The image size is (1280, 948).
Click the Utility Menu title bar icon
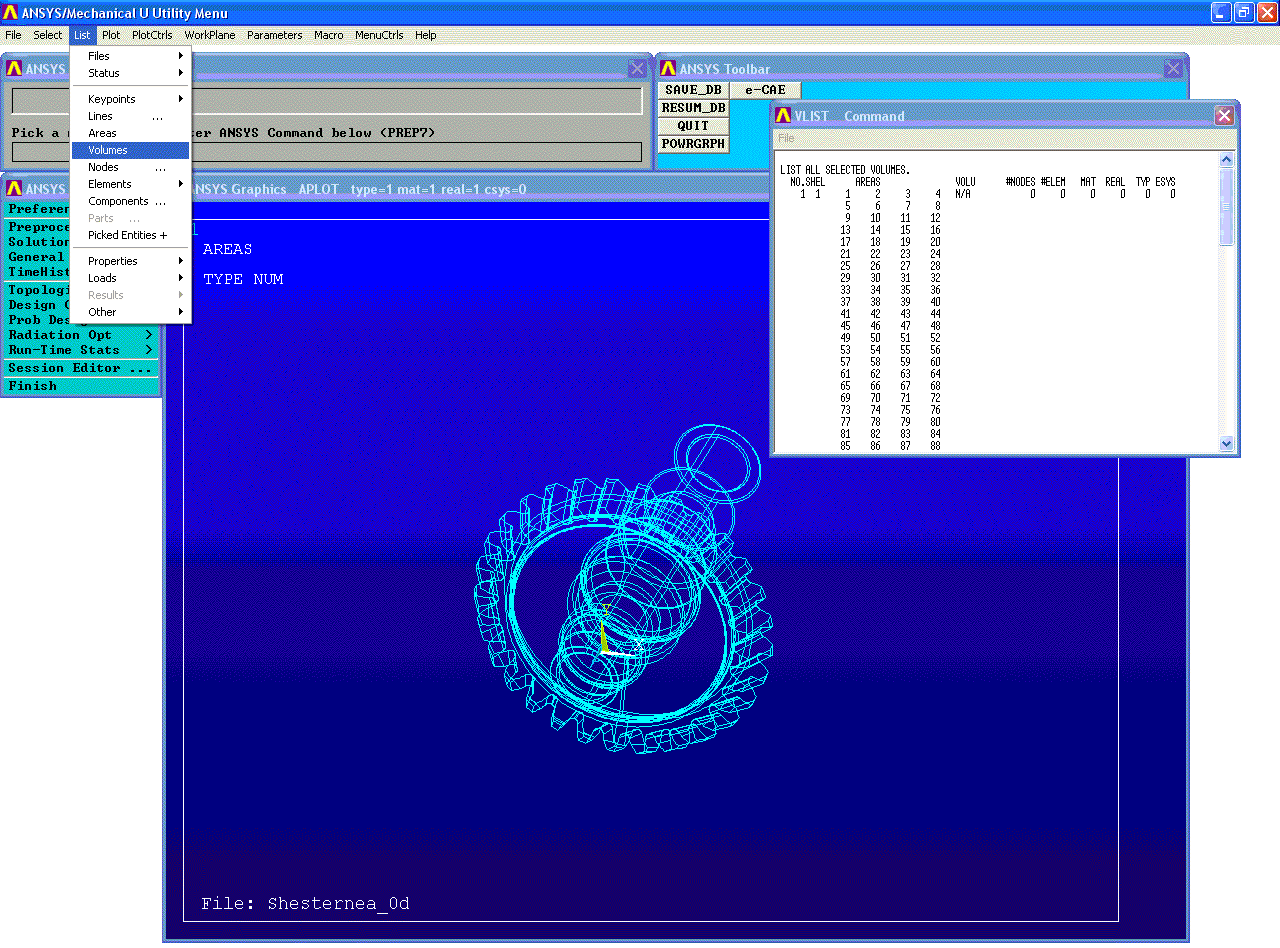tap(11, 13)
